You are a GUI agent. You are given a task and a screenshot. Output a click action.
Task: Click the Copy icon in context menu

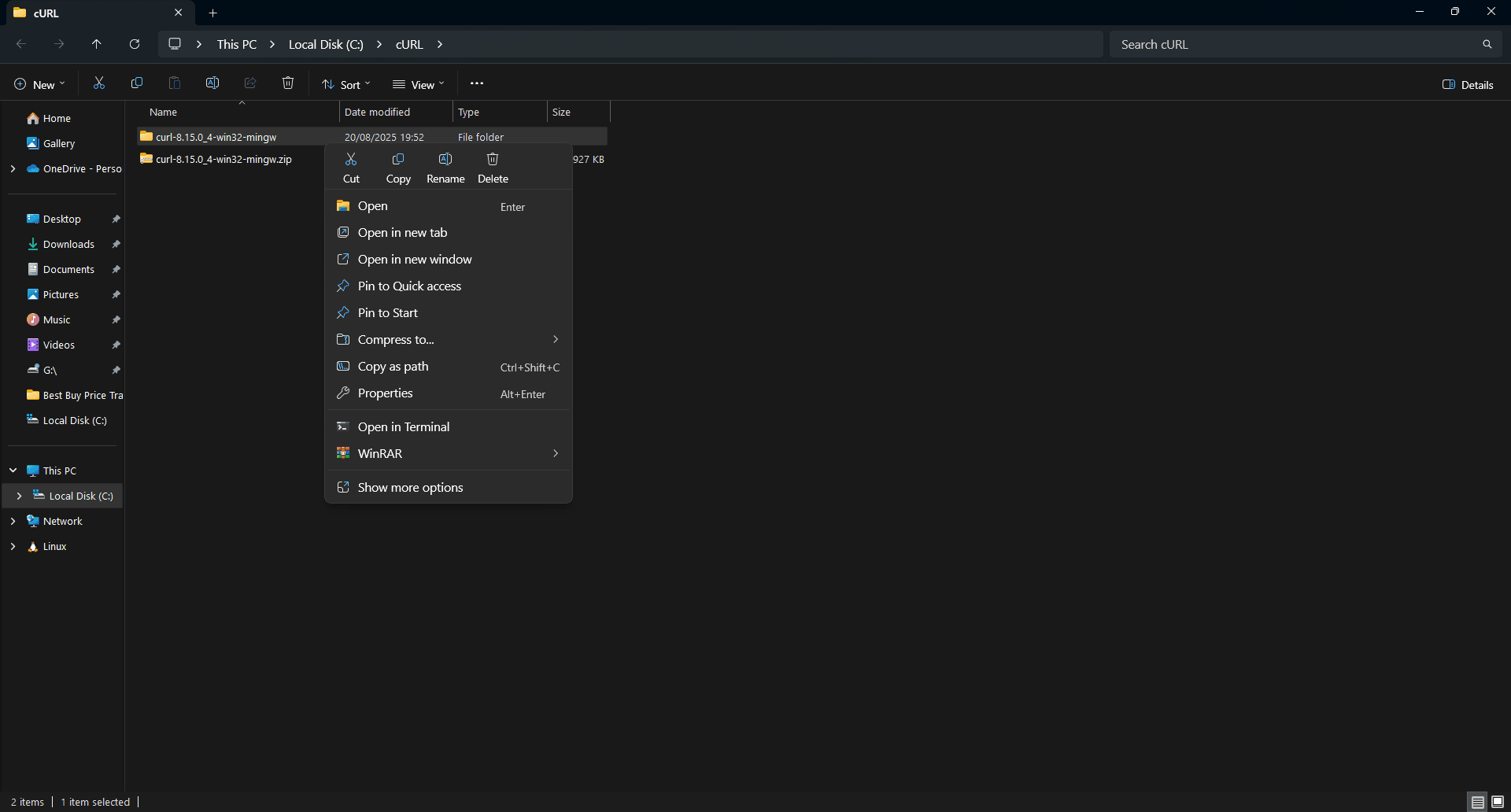pos(398,168)
